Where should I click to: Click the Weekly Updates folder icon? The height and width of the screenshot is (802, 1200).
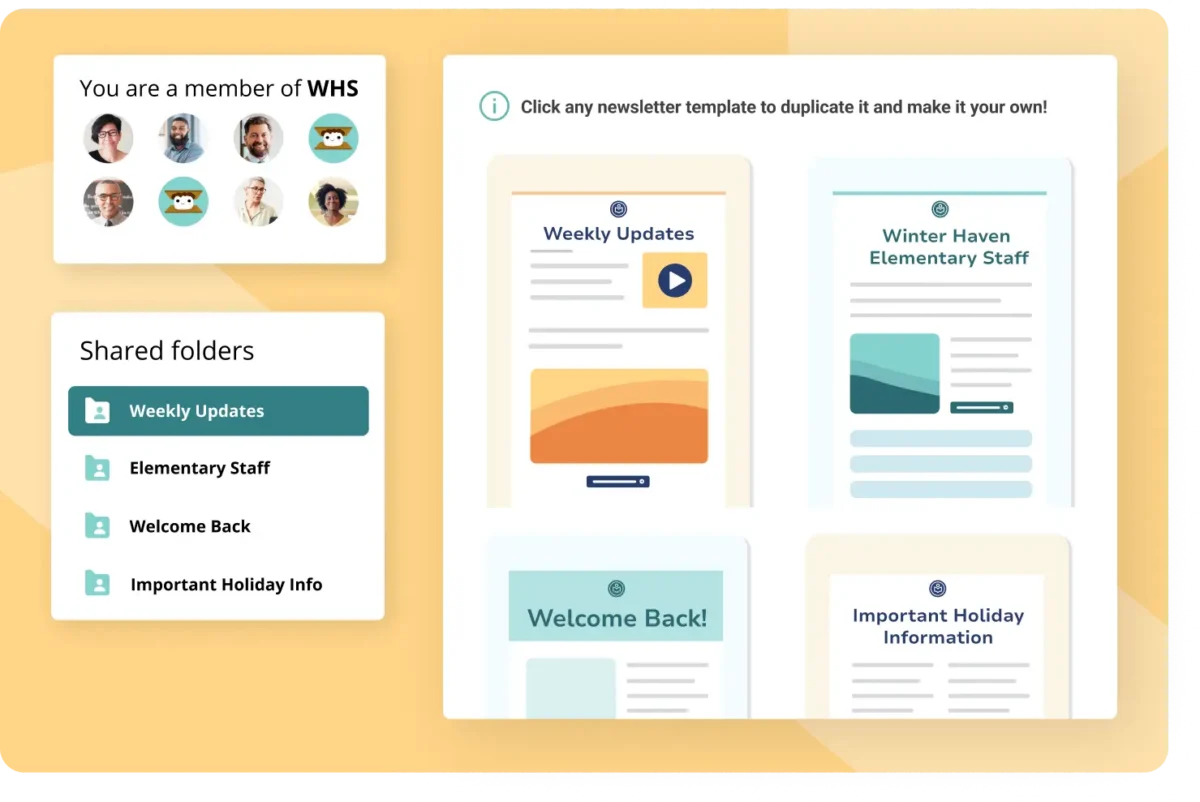[x=97, y=411]
